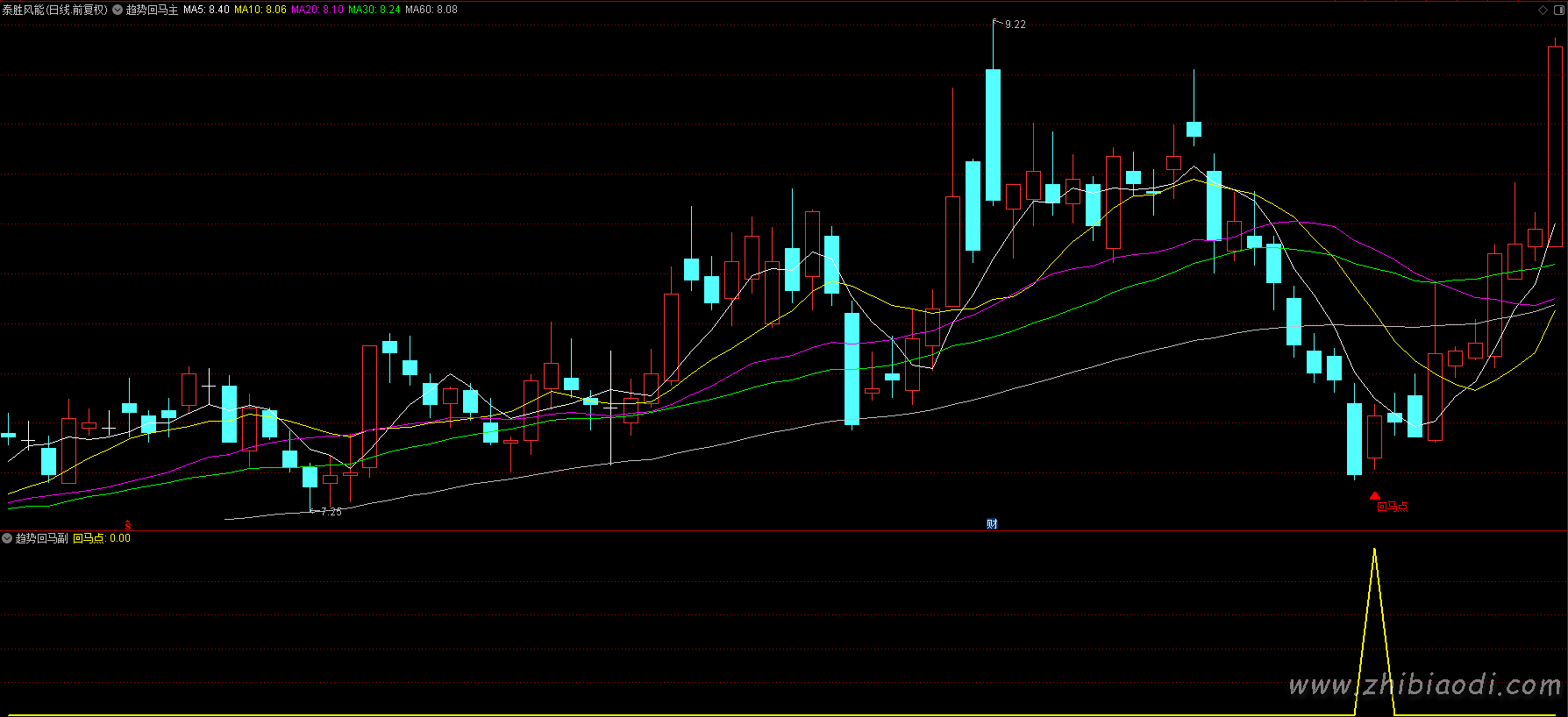Select the 7.25 low price label
This screenshot has width=1568, height=717.
(x=331, y=512)
